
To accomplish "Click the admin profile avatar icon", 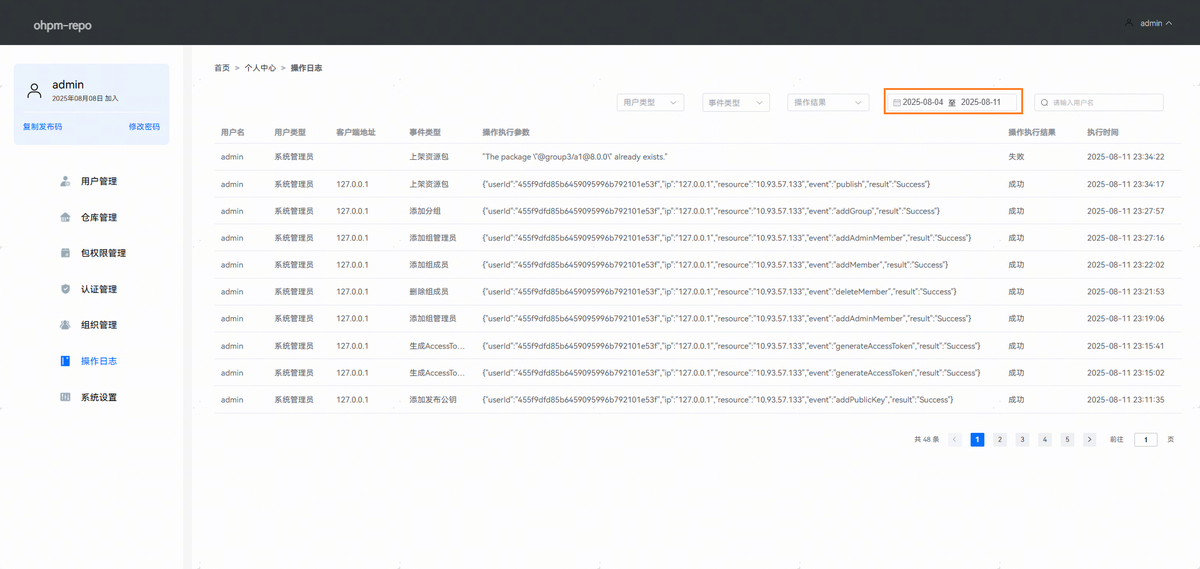I will 35,91.
